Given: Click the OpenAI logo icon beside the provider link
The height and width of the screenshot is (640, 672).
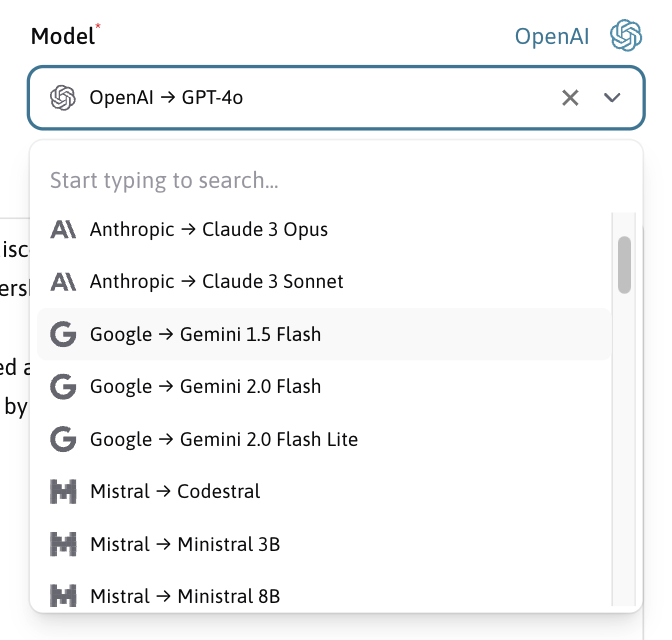Looking at the screenshot, I should 626,36.
